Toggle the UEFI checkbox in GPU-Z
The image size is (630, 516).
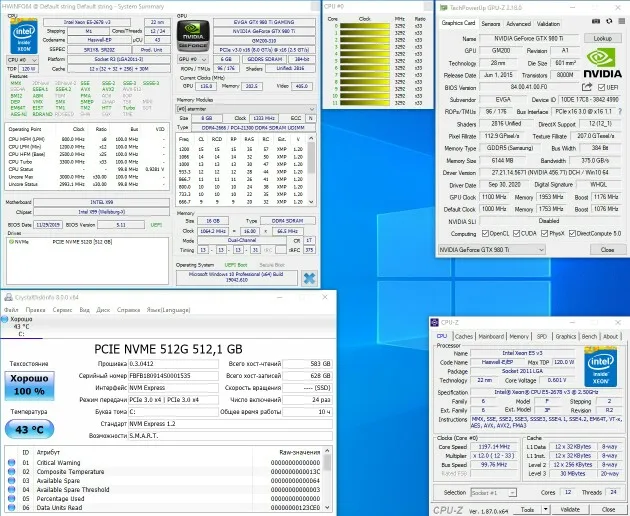tap(601, 87)
